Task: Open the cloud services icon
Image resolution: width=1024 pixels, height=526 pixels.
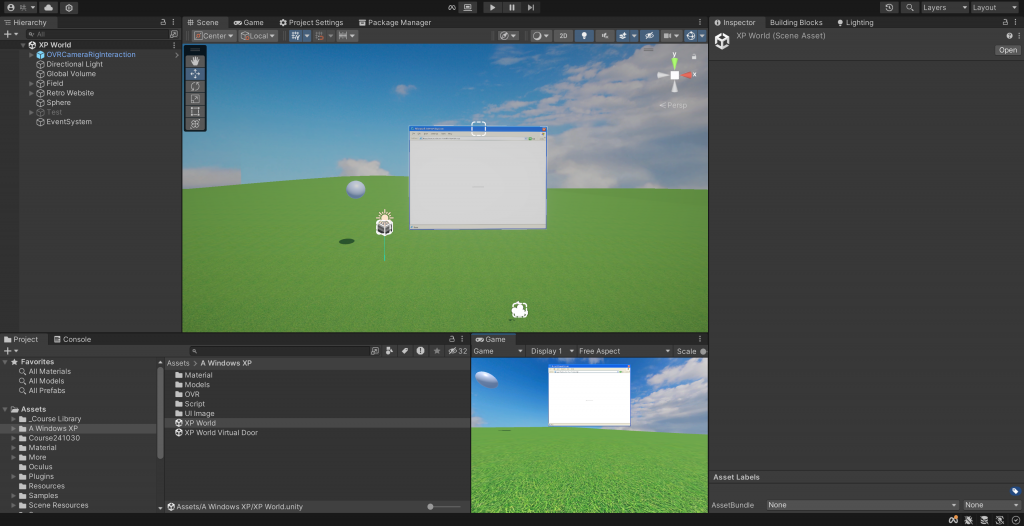Action: 48,7
